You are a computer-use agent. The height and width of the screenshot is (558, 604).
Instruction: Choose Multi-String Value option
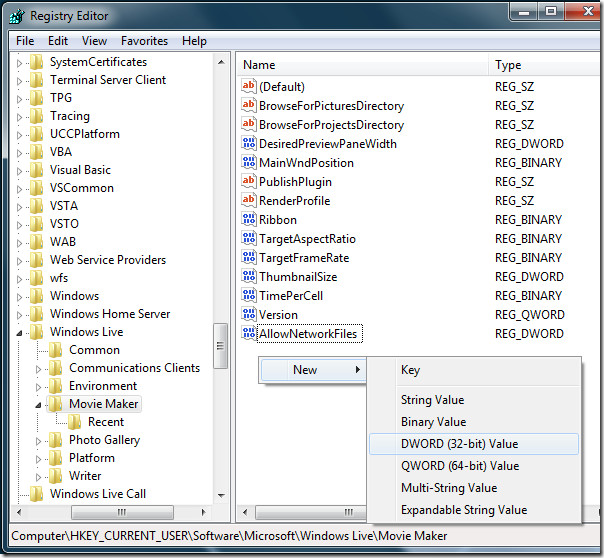tap(474, 488)
